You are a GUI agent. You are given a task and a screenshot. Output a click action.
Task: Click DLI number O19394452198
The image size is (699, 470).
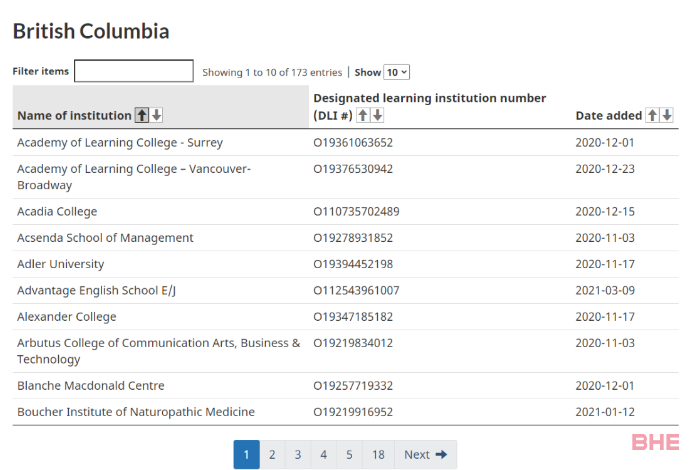[x=353, y=264]
